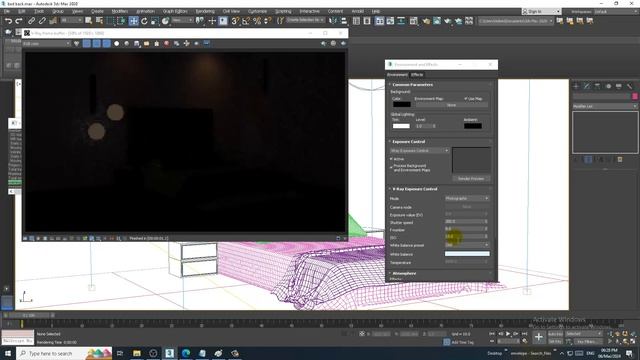
Task: Click the Windows Start button
Action: [x=7, y=353]
